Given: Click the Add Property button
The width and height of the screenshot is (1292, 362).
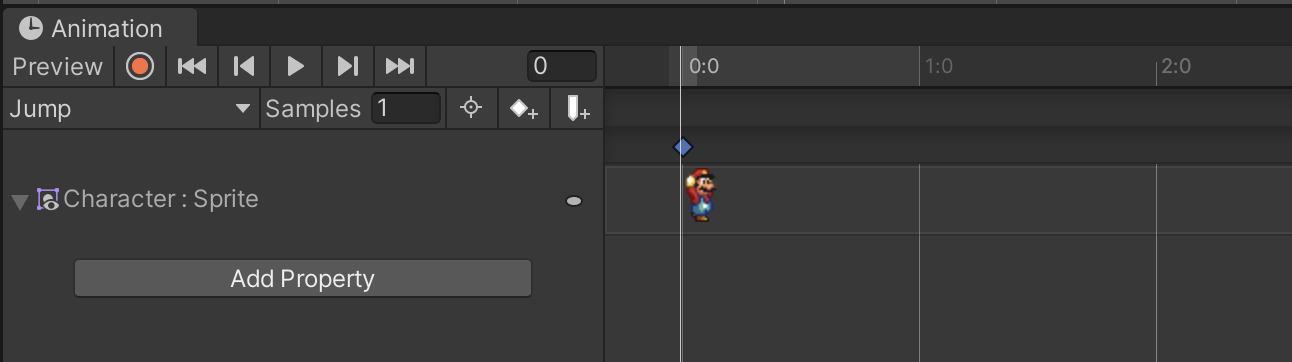Looking at the screenshot, I should pyautogui.click(x=302, y=278).
